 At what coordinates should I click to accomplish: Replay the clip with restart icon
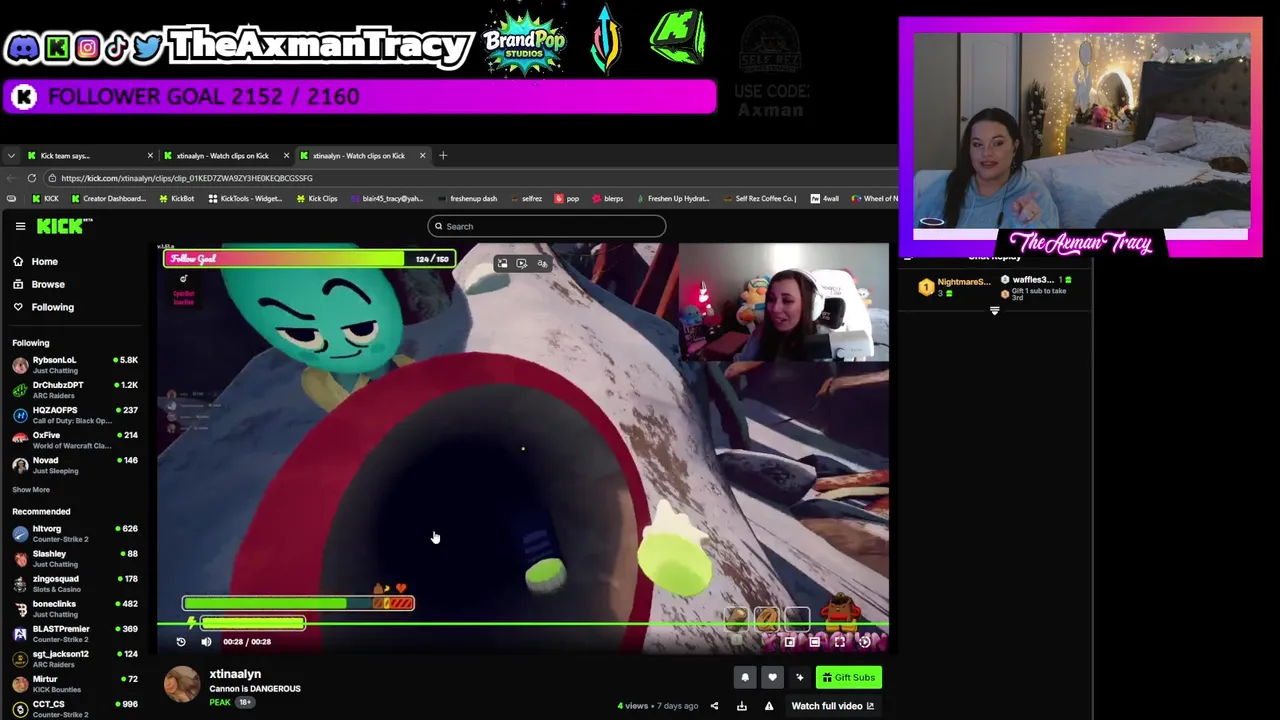coord(181,642)
